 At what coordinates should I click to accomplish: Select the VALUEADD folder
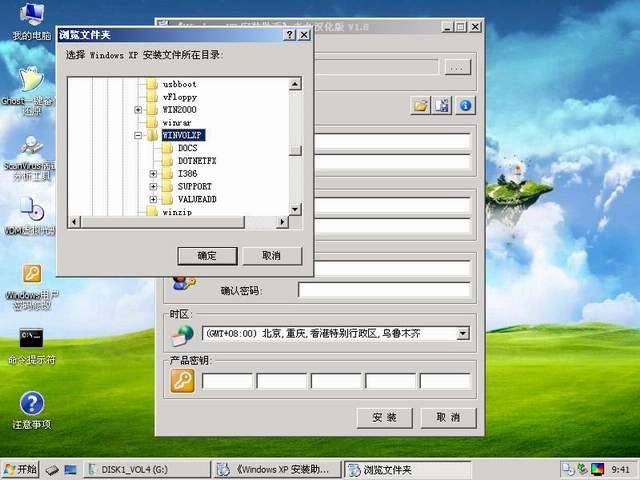click(x=197, y=200)
